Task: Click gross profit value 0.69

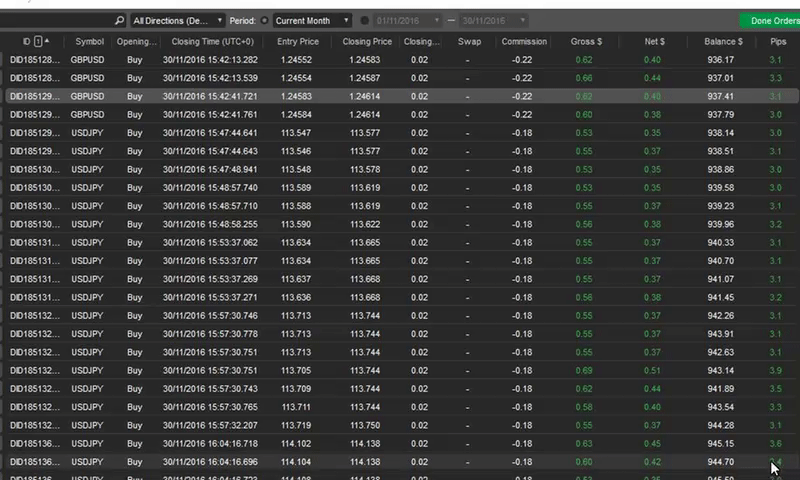Action: (x=584, y=370)
